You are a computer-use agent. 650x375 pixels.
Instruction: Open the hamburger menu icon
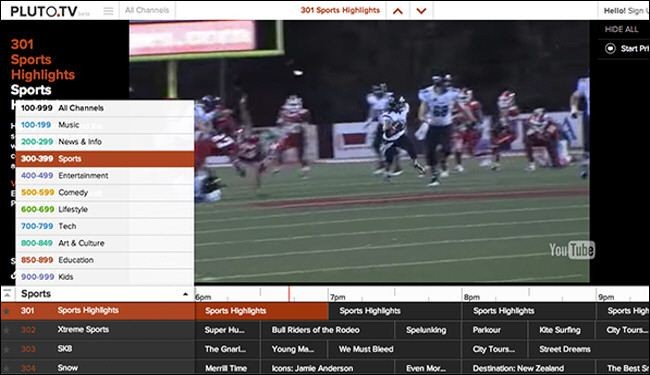(x=108, y=11)
